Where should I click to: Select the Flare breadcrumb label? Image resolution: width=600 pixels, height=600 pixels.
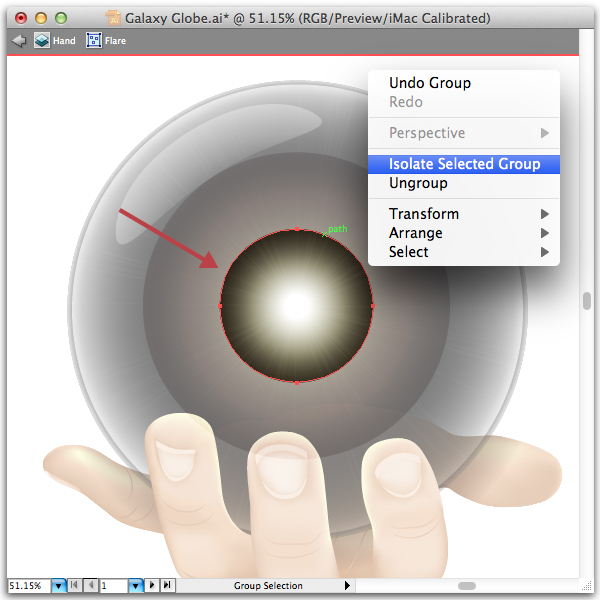pyautogui.click(x=115, y=41)
